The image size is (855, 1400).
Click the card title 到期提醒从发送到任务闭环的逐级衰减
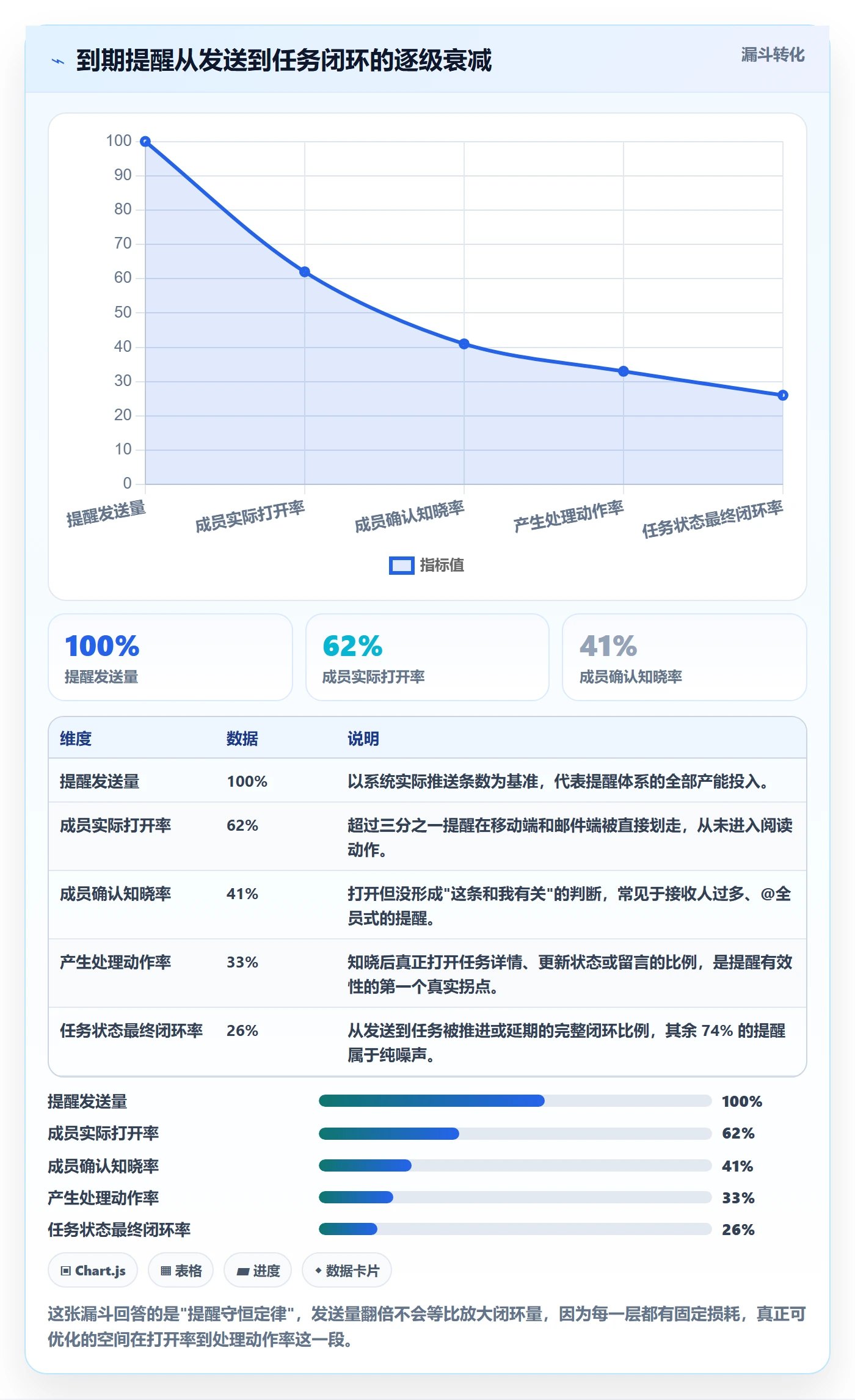click(284, 60)
